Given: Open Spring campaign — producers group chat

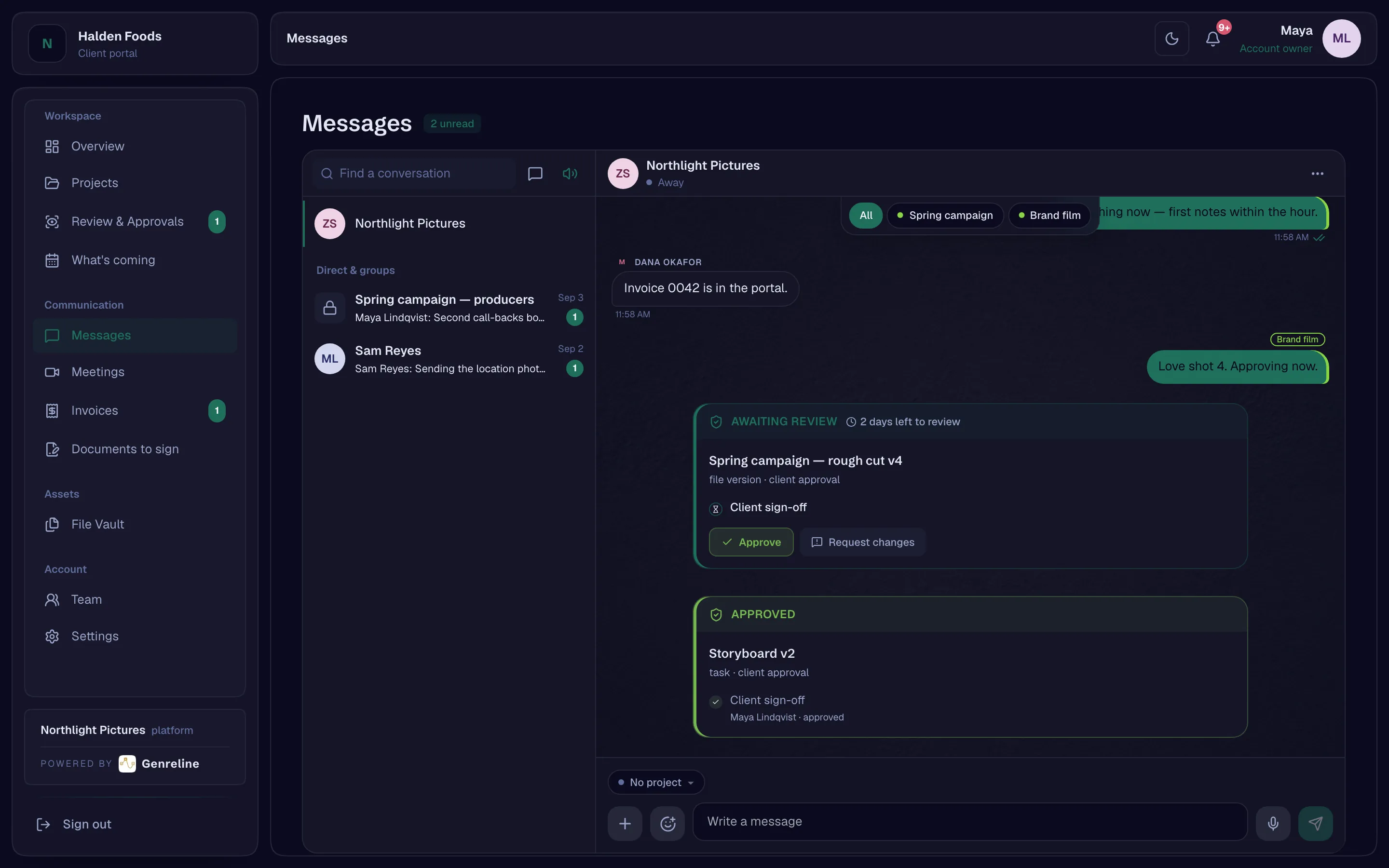Looking at the screenshot, I should click(449, 308).
